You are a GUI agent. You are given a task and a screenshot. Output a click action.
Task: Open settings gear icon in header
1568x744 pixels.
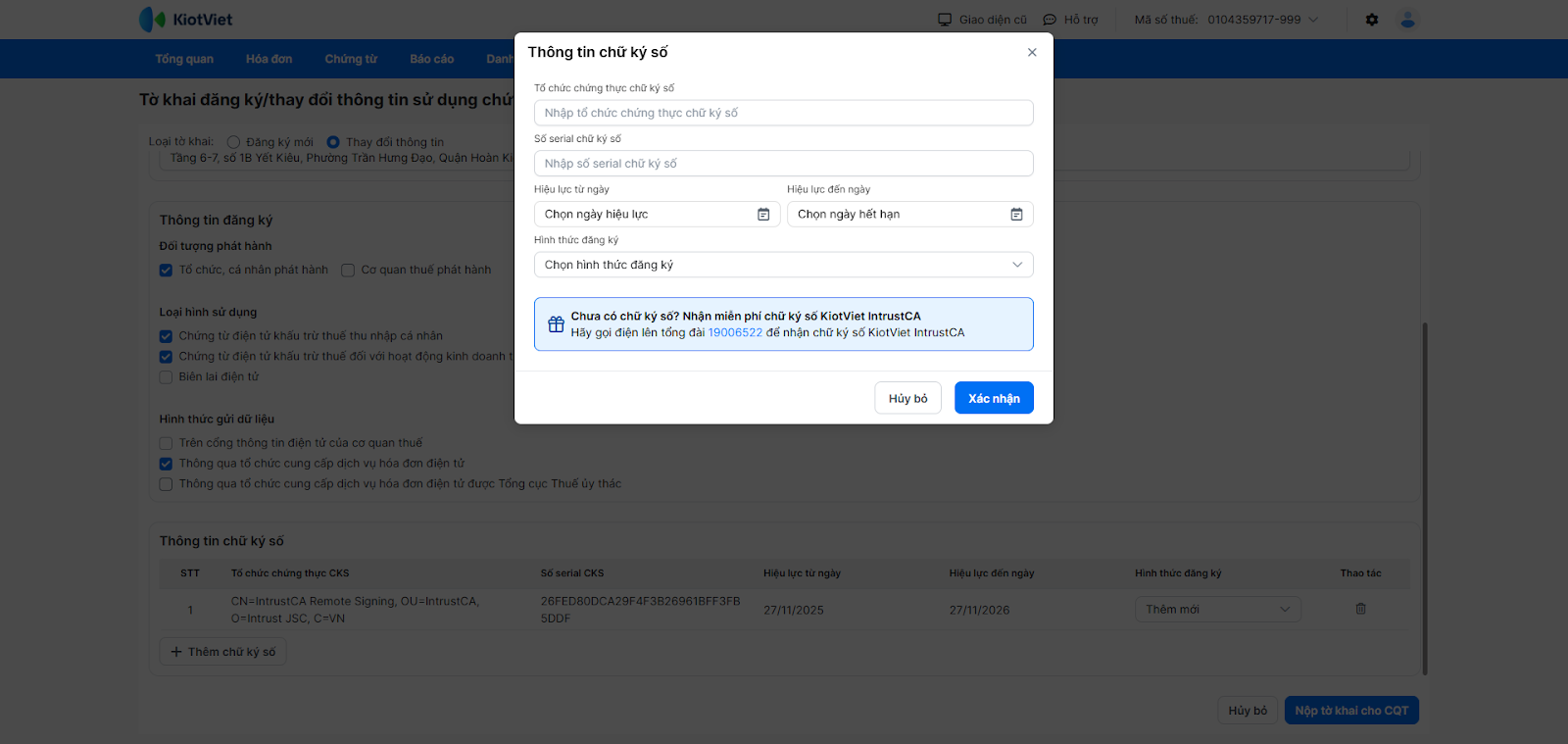click(1372, 20)
